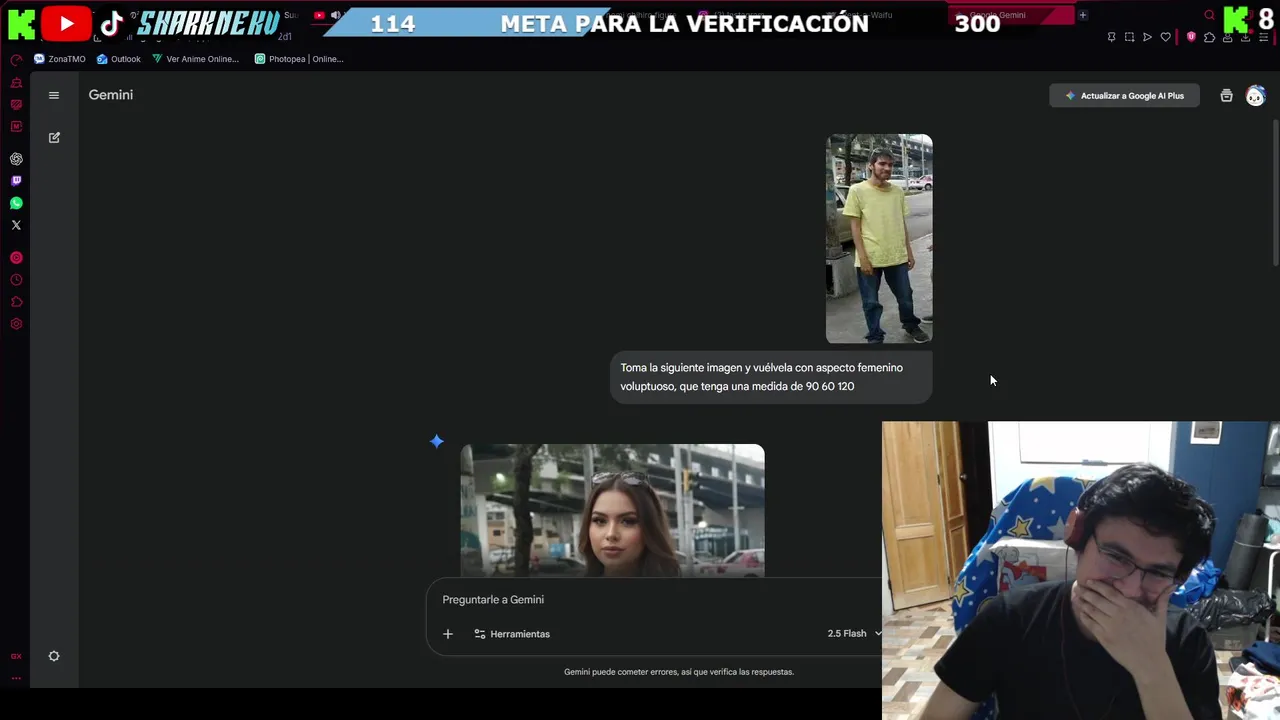Open Gemini settings gear at sidebar bottom
This screenshot has height=720, width=1280.
point(54,656)
